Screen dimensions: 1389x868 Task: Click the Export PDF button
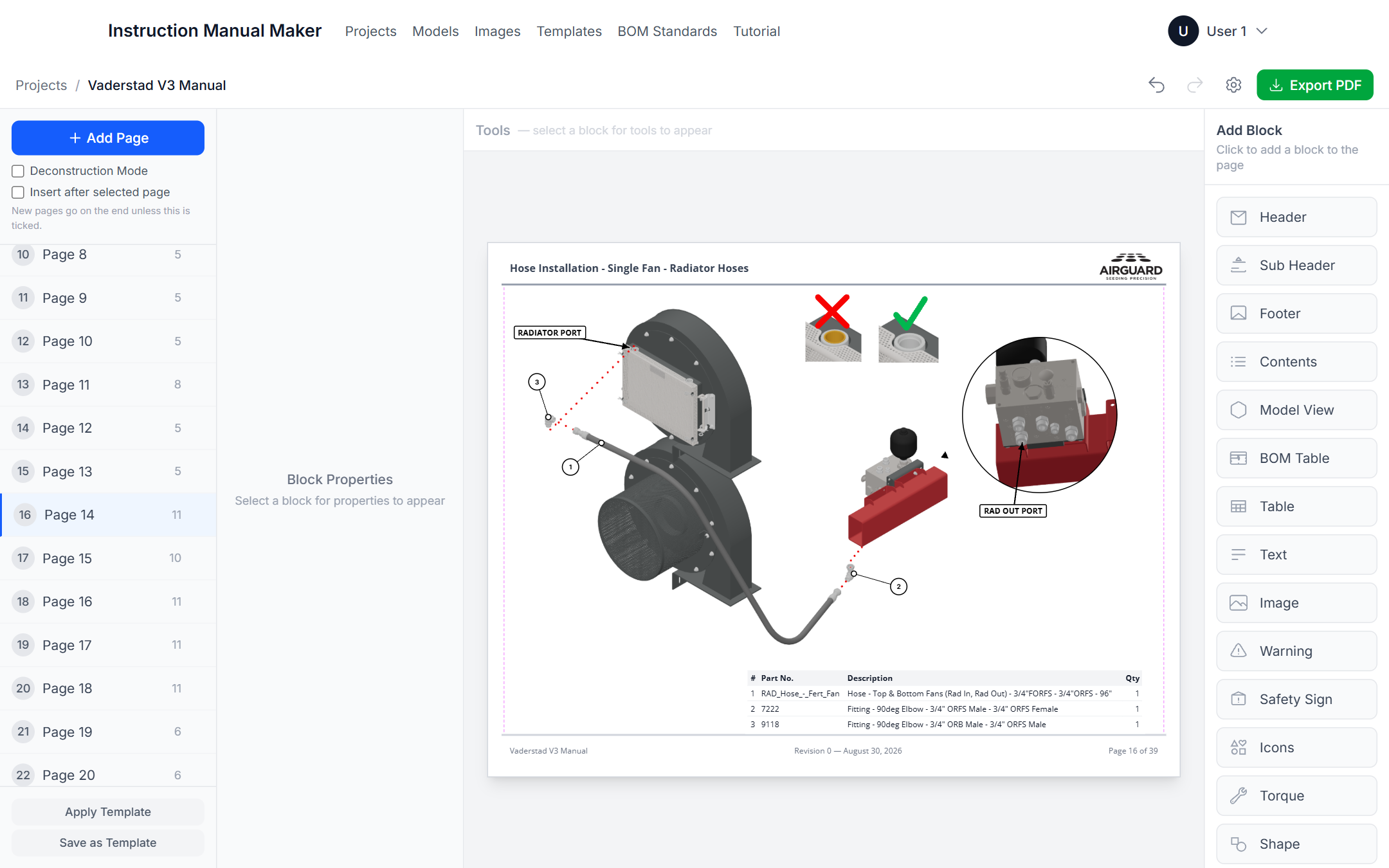point(1315,85)
